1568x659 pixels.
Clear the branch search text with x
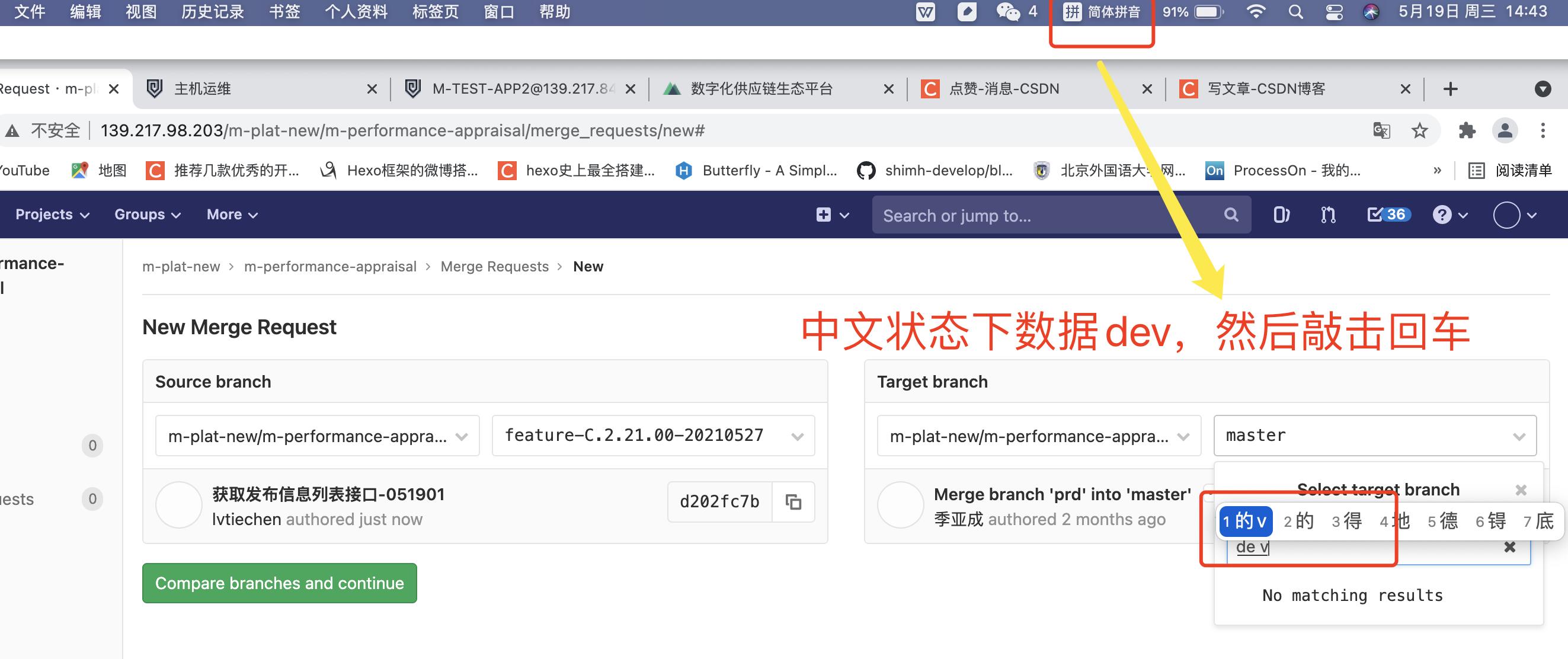pos(1509,547)
